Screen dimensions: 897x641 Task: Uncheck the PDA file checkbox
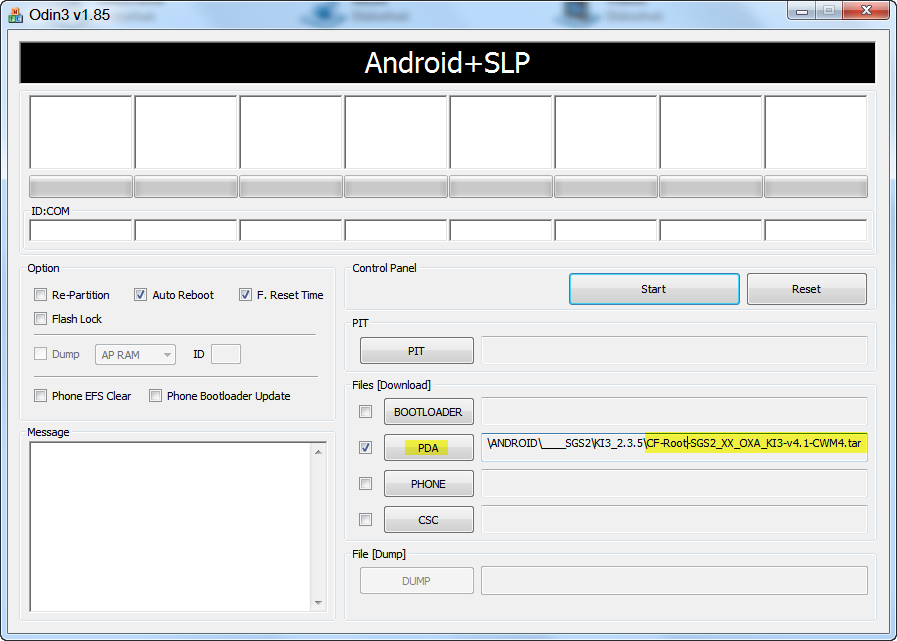pyautogui.click(x=365, y=448)
